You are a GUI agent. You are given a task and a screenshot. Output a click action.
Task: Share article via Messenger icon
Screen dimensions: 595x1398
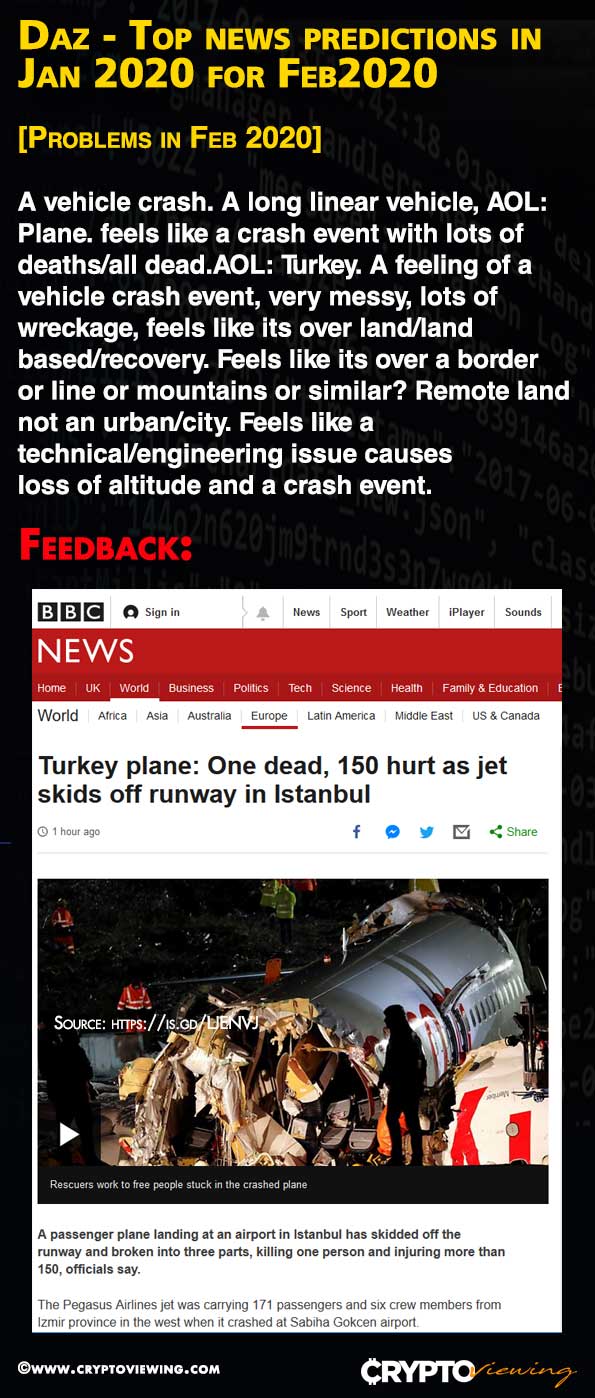(x=392, y=831)
